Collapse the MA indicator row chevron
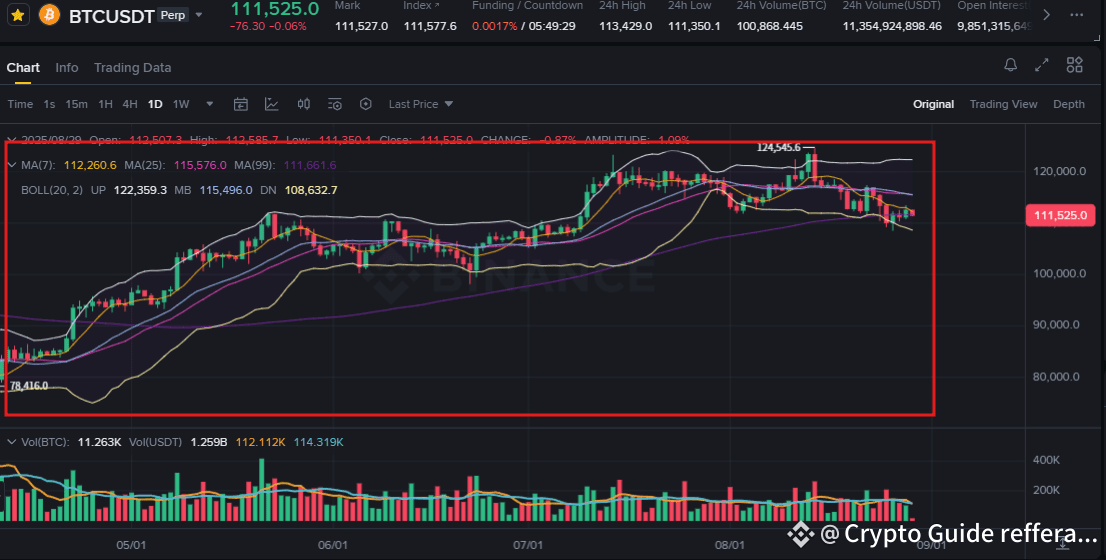 [x=11, y=165]
